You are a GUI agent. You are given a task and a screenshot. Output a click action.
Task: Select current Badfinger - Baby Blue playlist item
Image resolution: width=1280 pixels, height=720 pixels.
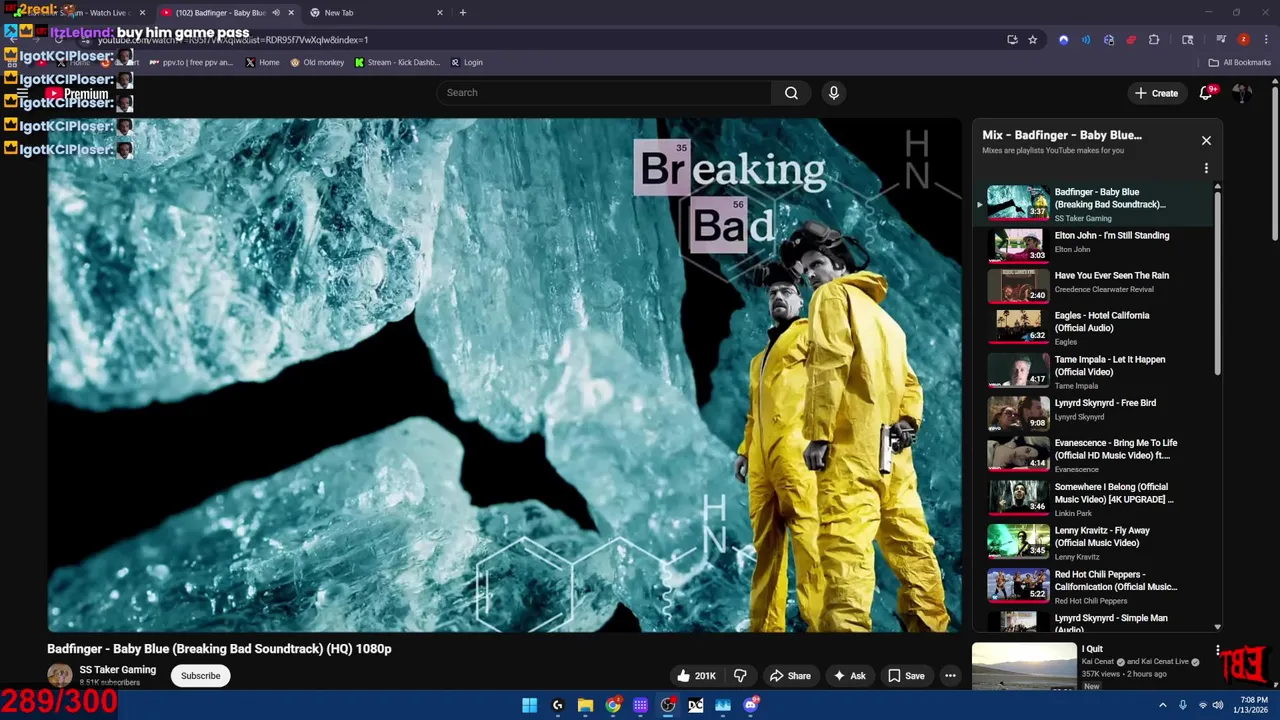pos(1095,203)
